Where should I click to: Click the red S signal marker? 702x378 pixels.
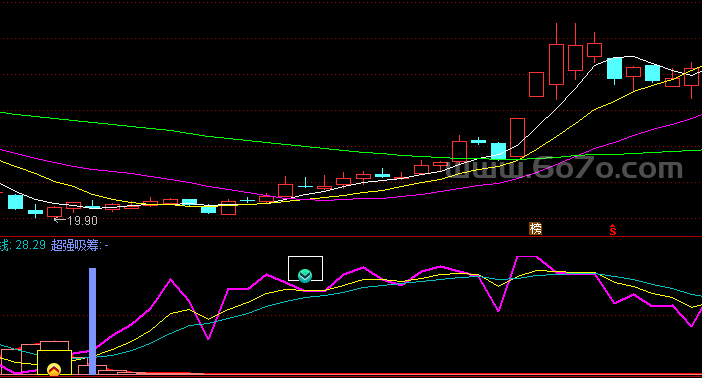[612, 230]
